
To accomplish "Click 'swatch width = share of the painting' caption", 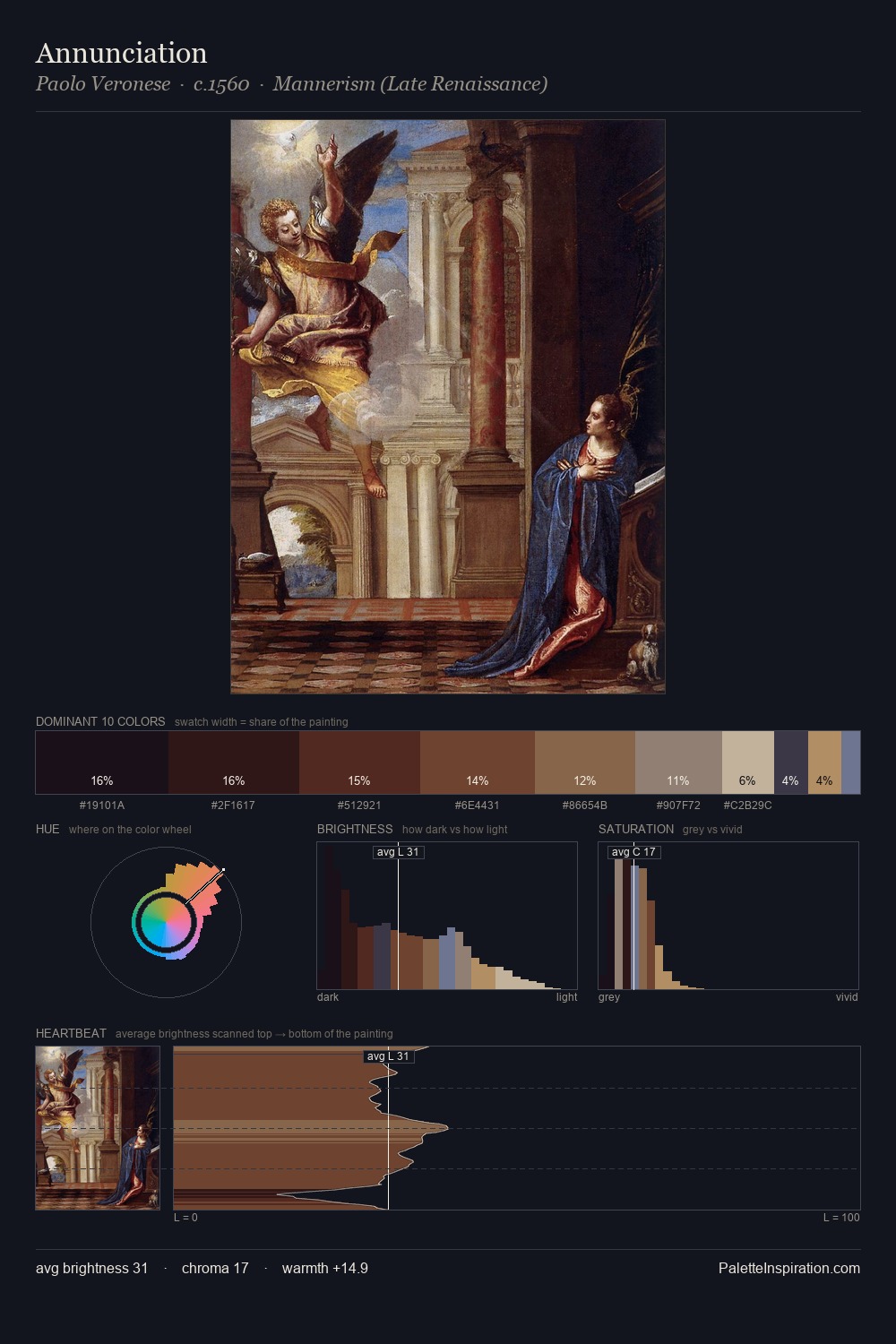I will 262,722.
